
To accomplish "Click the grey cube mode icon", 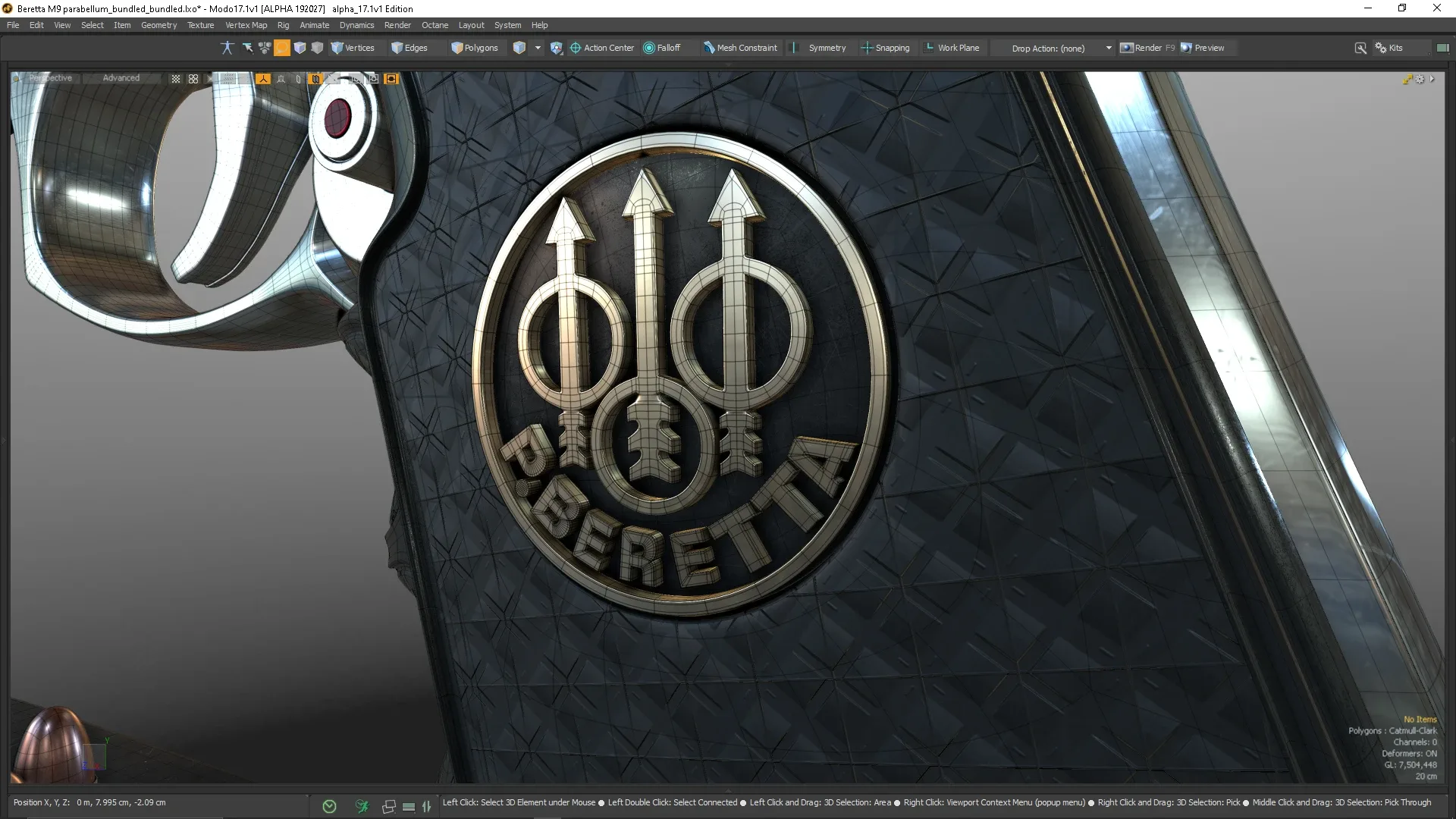I will [317, 48].
